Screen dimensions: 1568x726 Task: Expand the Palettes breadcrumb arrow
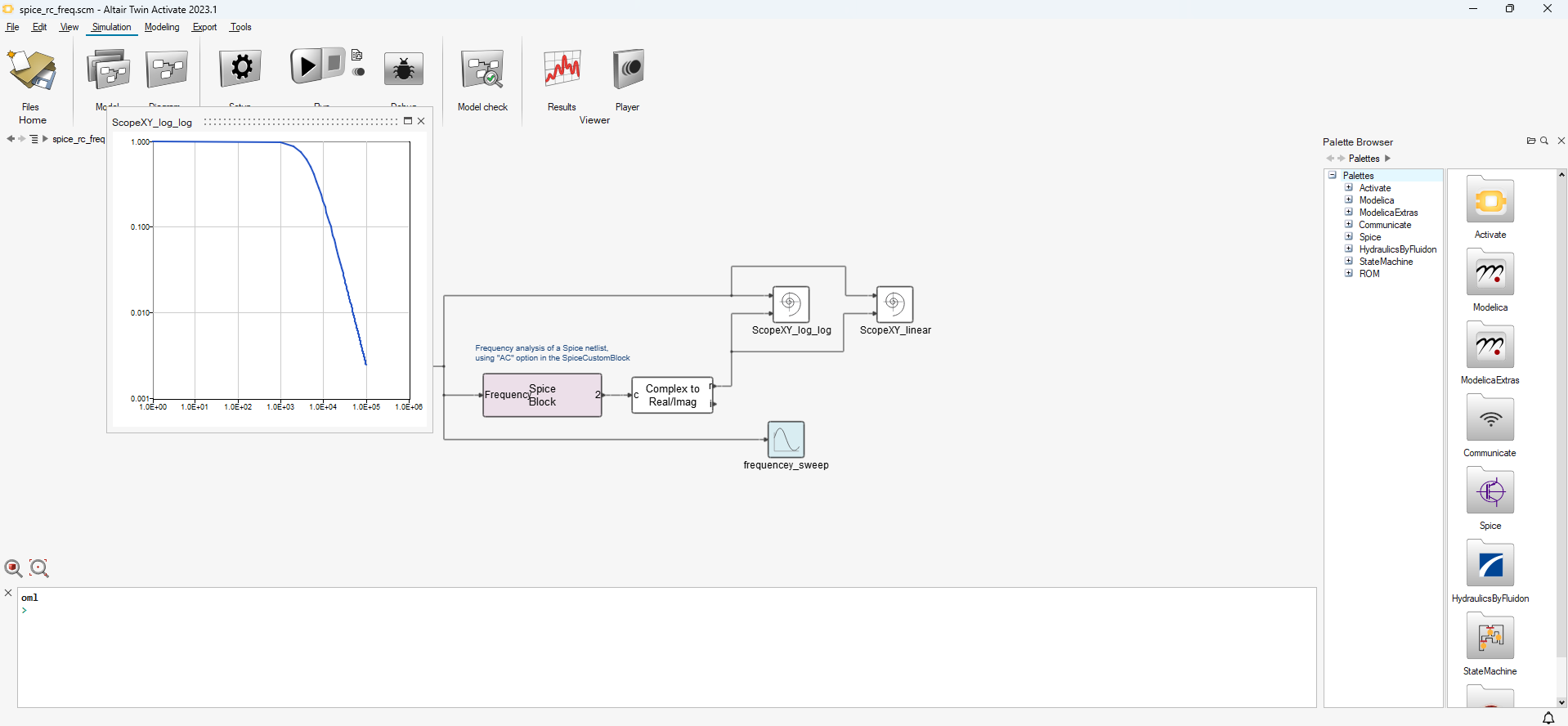tap(1387, 159)
